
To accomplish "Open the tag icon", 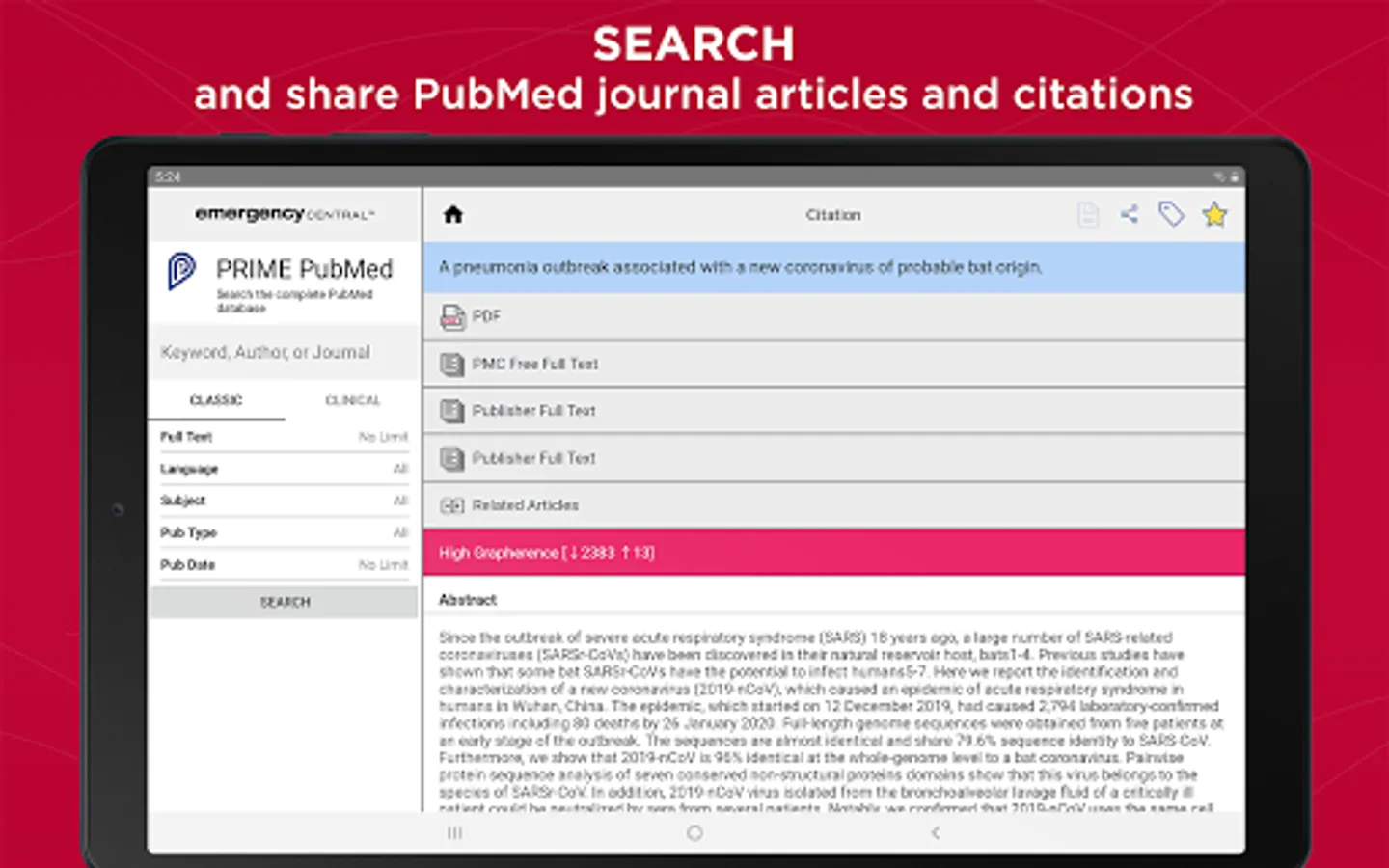I will coord(1171,215).
